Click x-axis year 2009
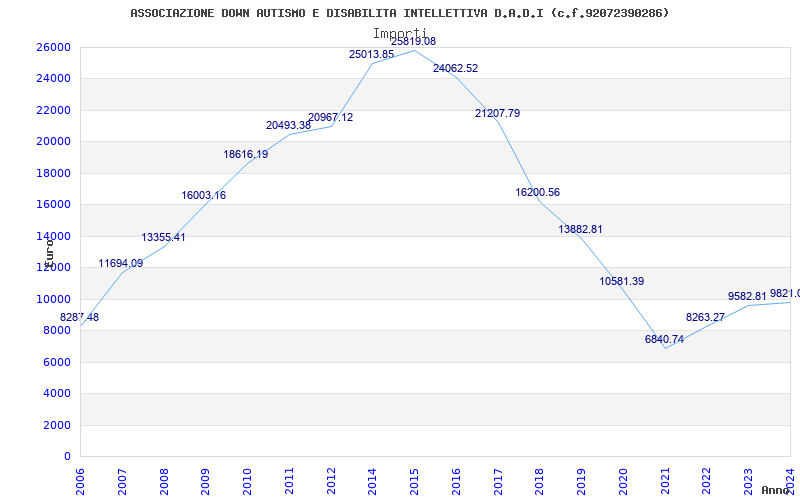This screenshot has width=800, height=500. click(205, 482)
